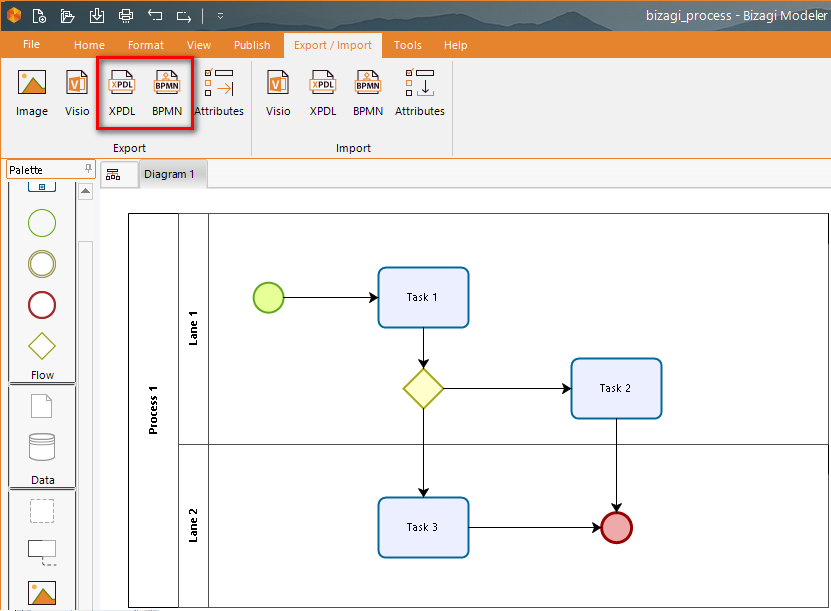Open a file using quick access folder icon
831x611 pixels.
pyautogui.click(x=67, y=16)
